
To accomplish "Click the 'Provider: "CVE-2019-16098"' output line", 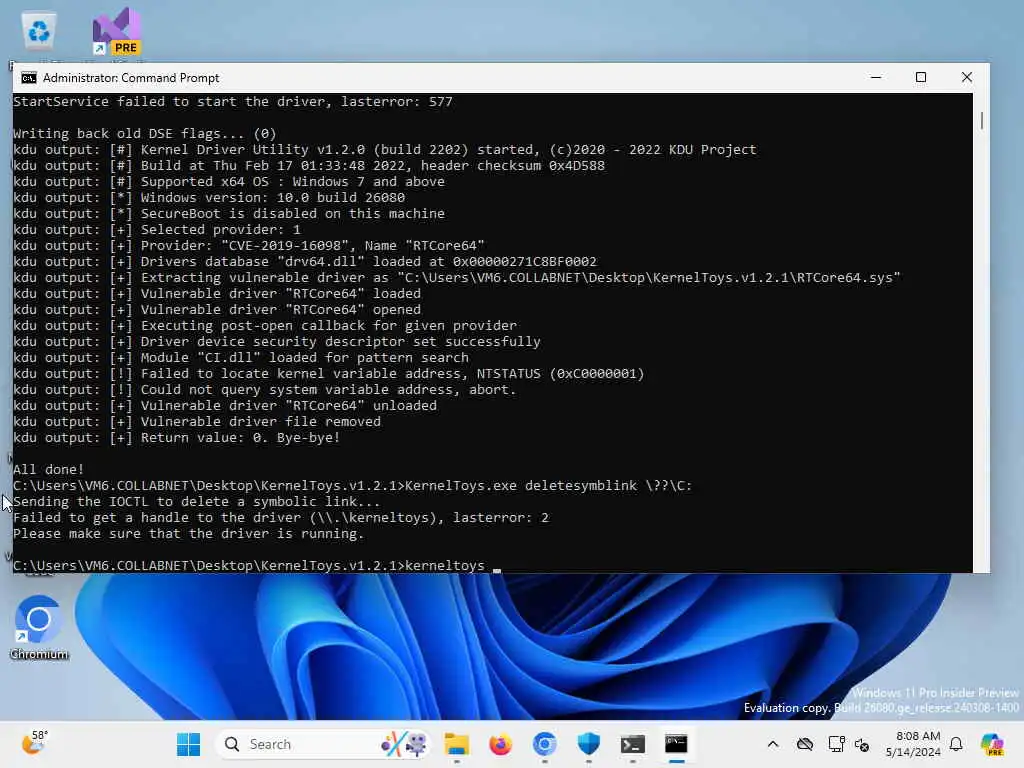I will (249, 246).
